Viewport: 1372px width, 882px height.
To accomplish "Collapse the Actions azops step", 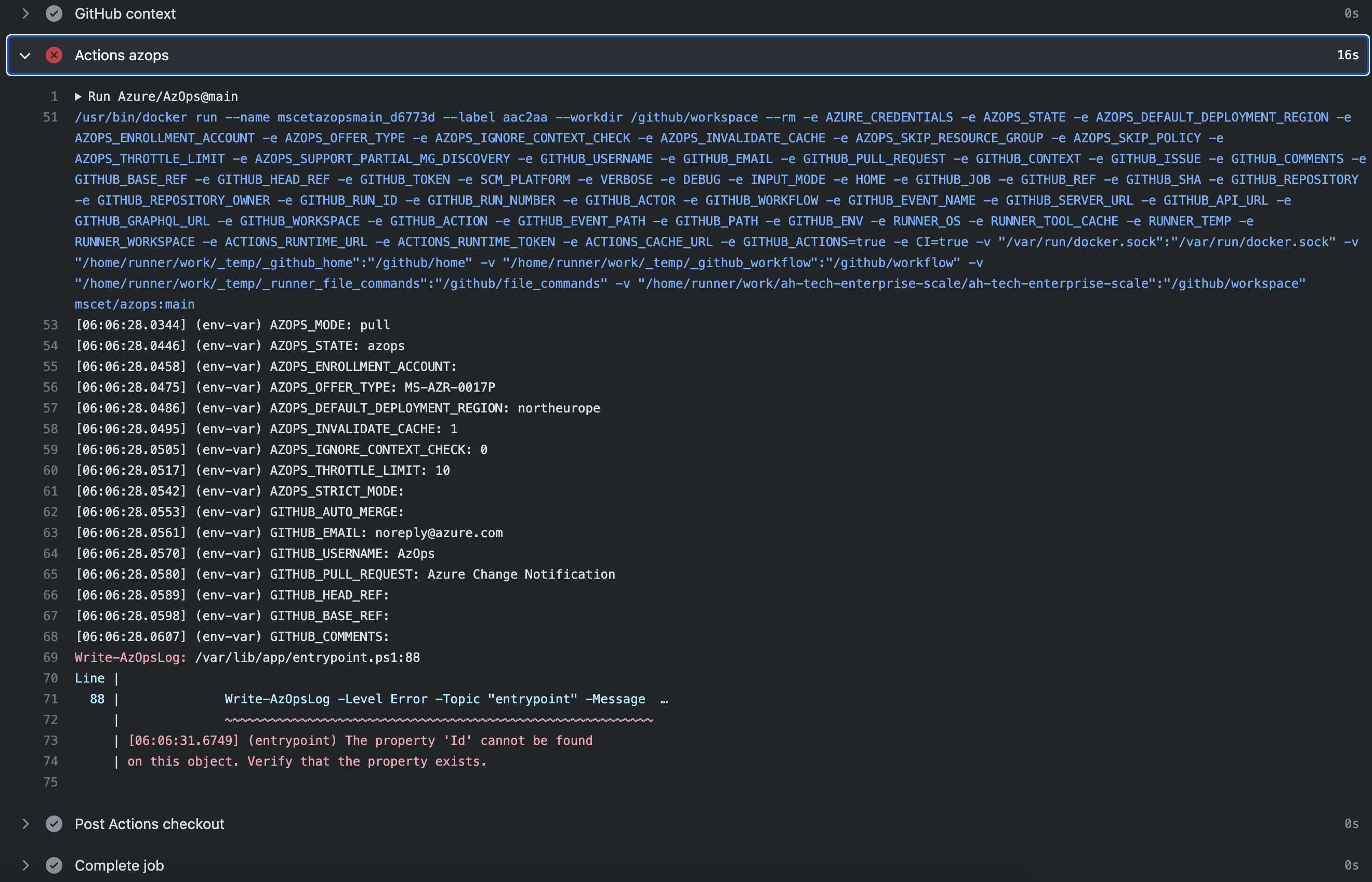I will click(24, 55).
